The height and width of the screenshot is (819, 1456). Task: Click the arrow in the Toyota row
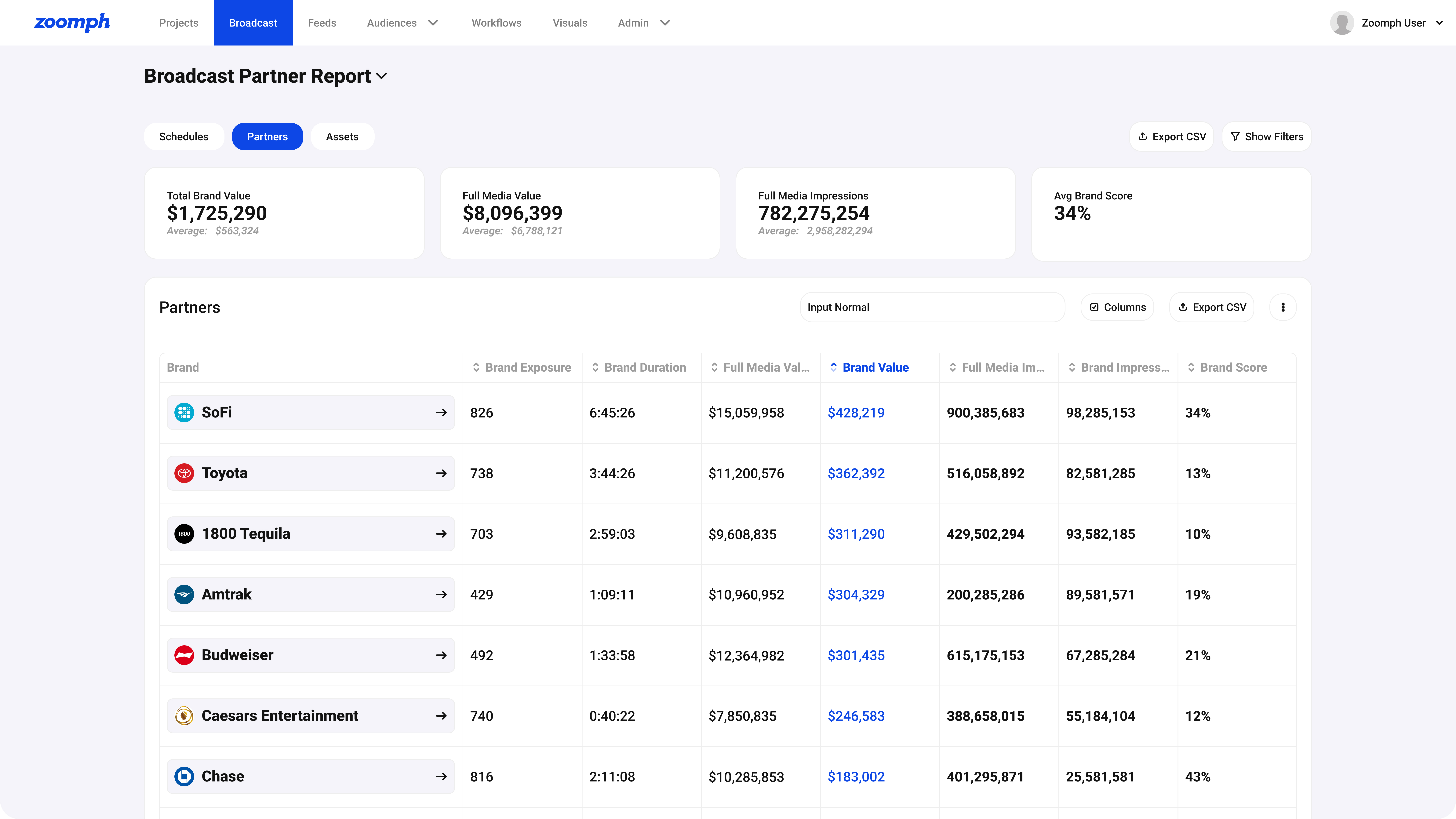click(x=441, y=473)
